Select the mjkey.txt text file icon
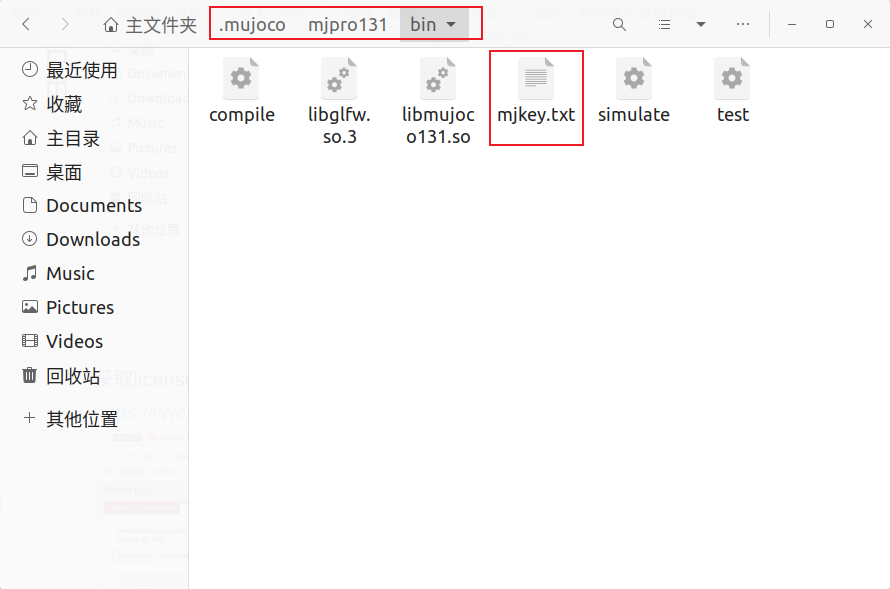Viewport: 890px width, 589px height. pyautogui.click(x=536, y=78)
